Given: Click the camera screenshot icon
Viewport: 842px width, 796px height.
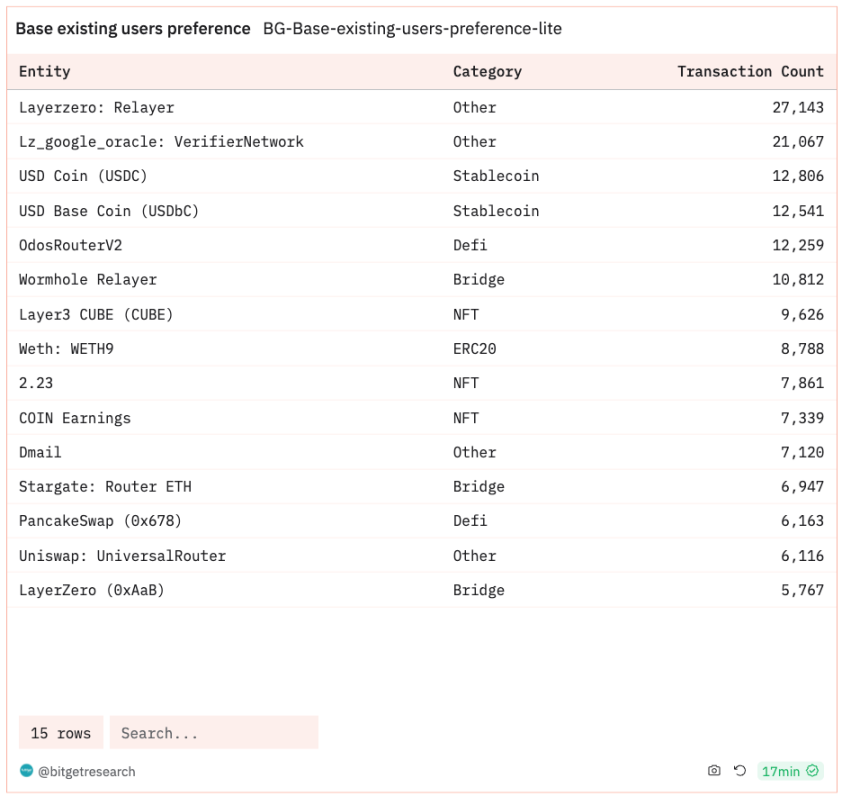Looking at the screenshot, I should click(x=714, y=771).
